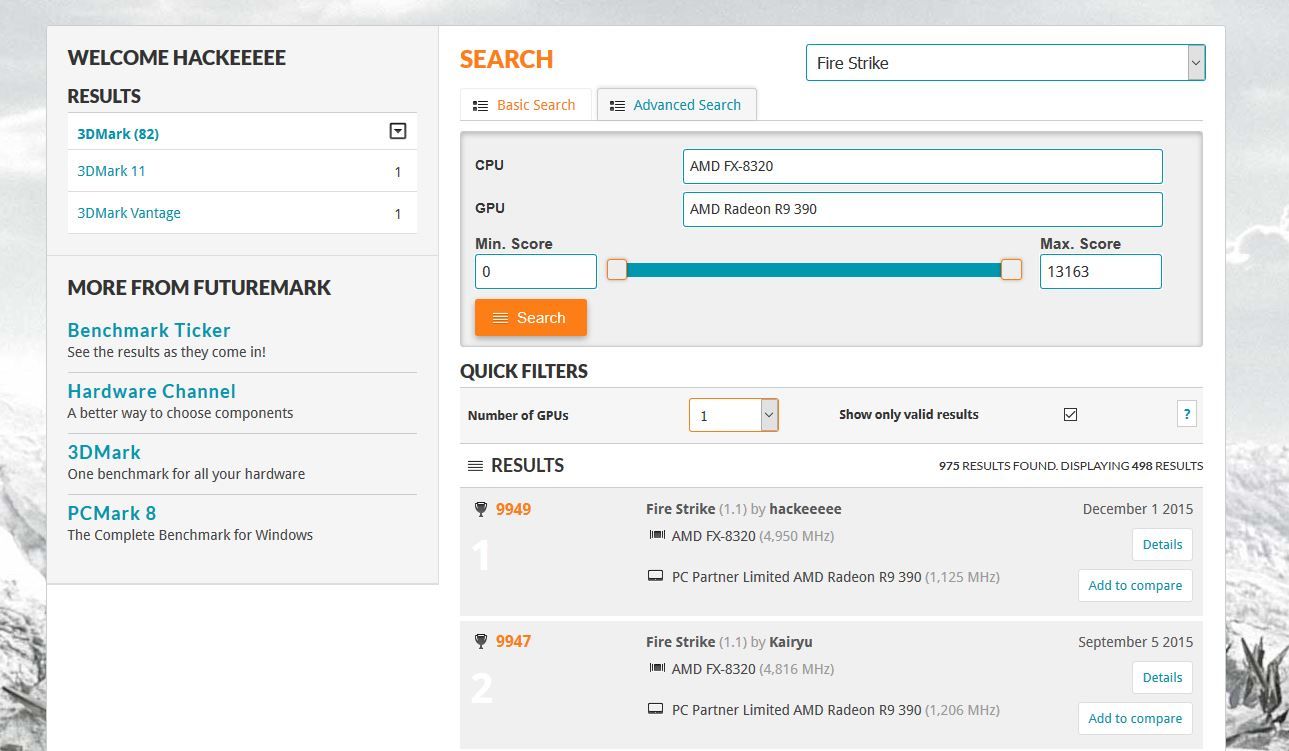Image resolution: width=1289 pixels, height=751 pixels.
Task: Open score 9949 result
Action: [513, 509]
